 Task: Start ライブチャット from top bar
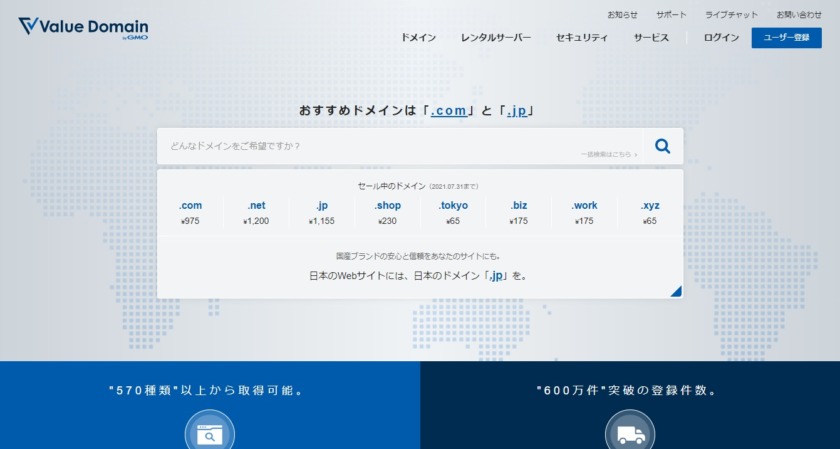[x=731, y=15]
